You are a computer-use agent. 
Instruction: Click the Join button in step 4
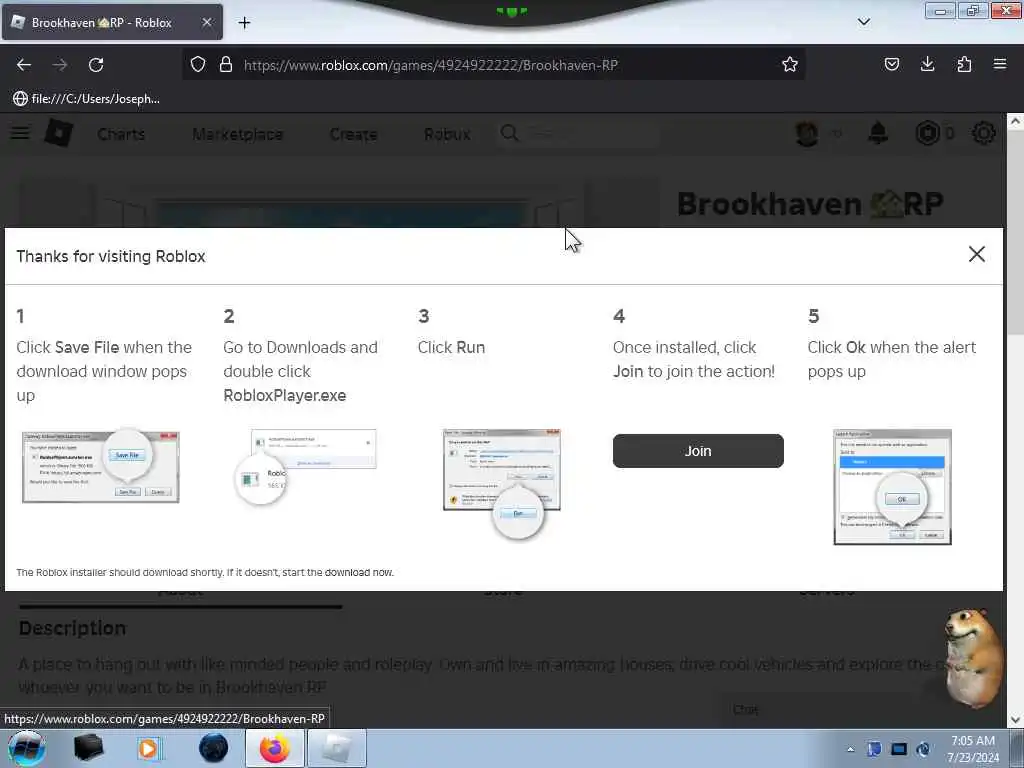(697, 451)
